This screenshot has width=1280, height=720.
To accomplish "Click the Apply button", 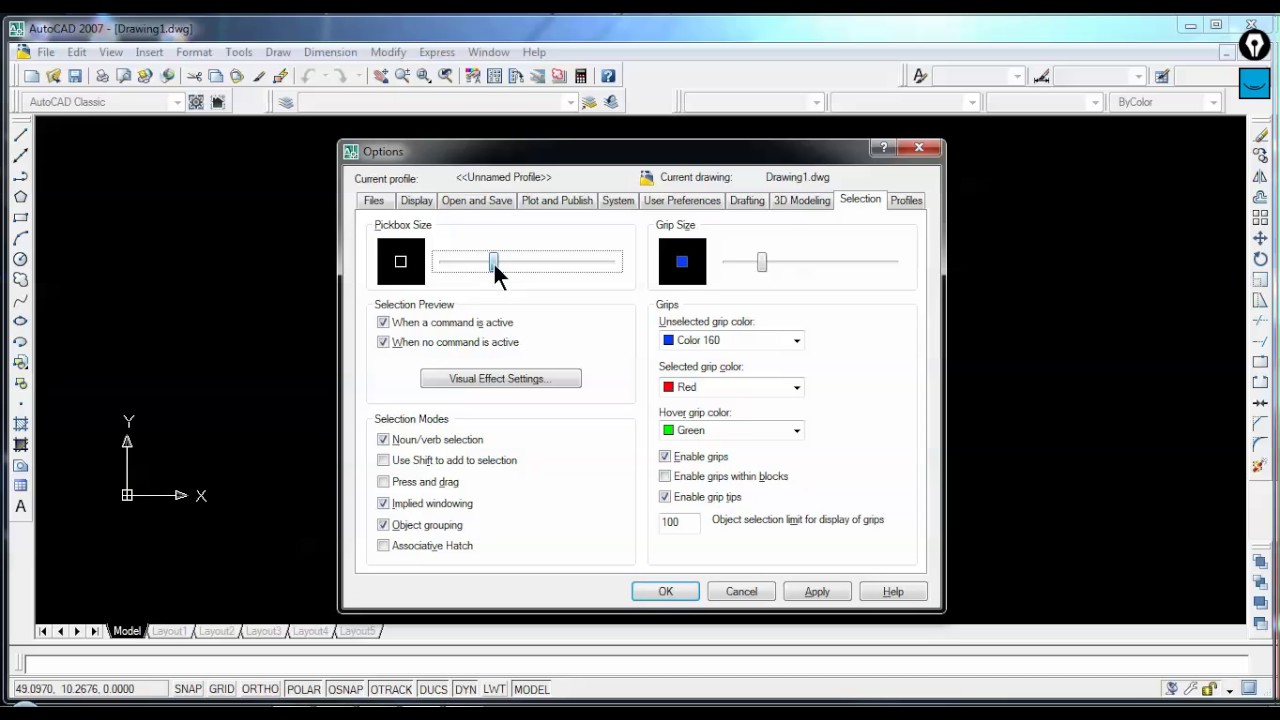I will pyautogui.click(x=817, y=592).
